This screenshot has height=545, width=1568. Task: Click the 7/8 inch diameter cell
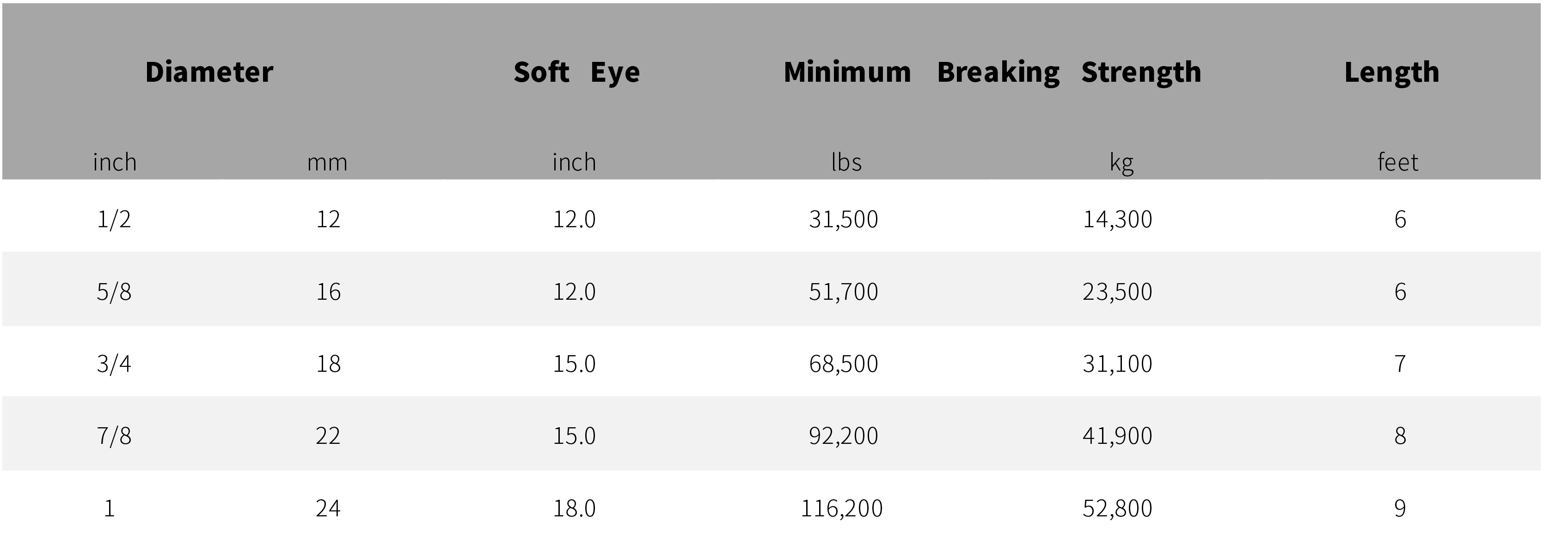coord(114,436)
